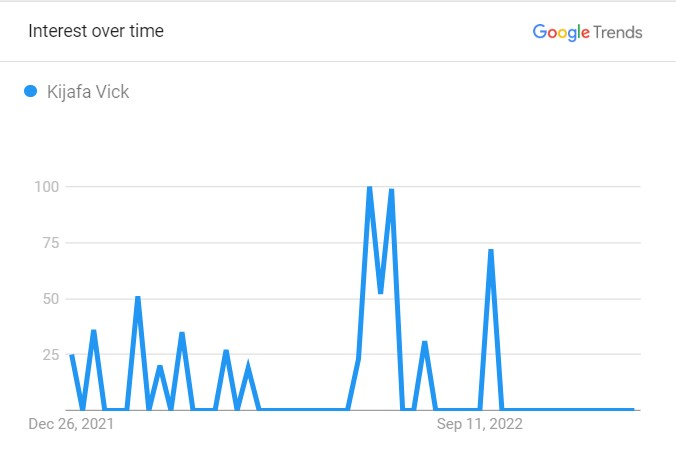The width and height of the screenshot is (676, 471).
Task: Click the Dec 26, 2021 date label
Action: click(71, 424)
